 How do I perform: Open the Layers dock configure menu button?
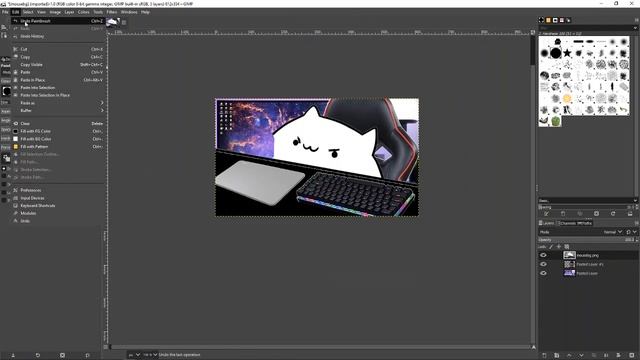coord(636,223)
